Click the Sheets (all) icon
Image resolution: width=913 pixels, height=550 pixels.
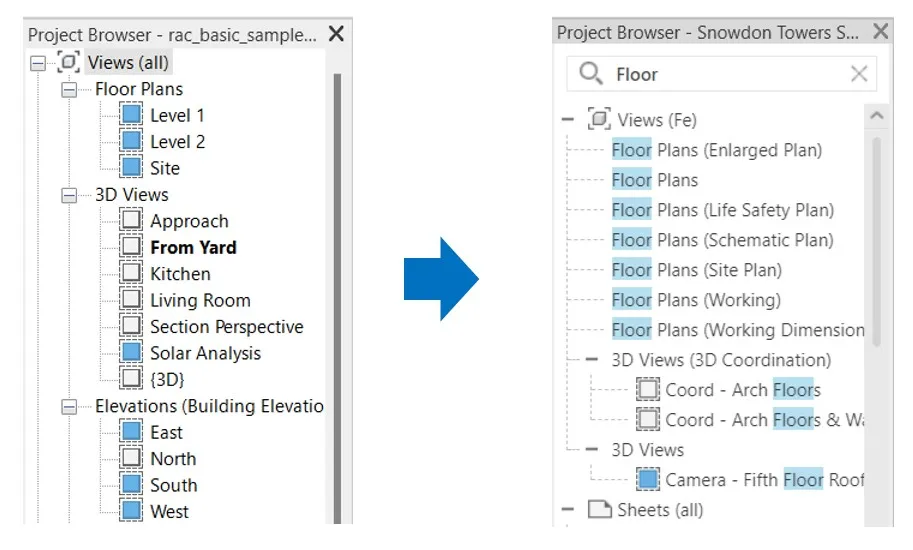point(598,510)
